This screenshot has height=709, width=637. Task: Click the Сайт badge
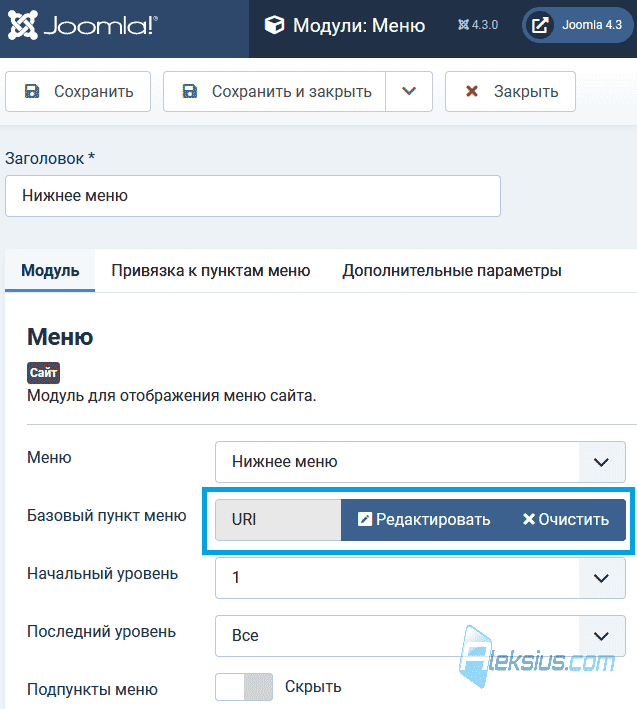tap(43, 373)
